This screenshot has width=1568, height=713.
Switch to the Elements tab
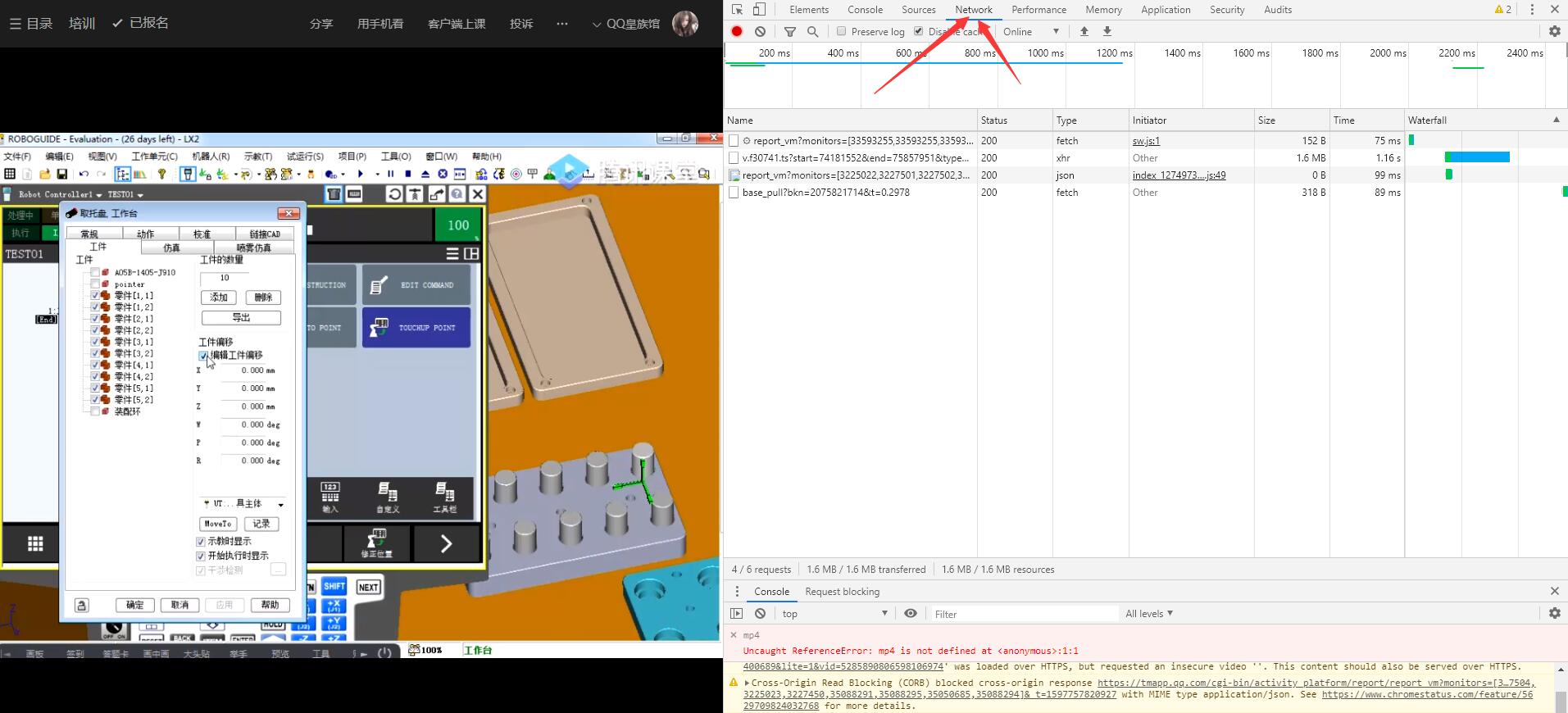pos(808,10)
